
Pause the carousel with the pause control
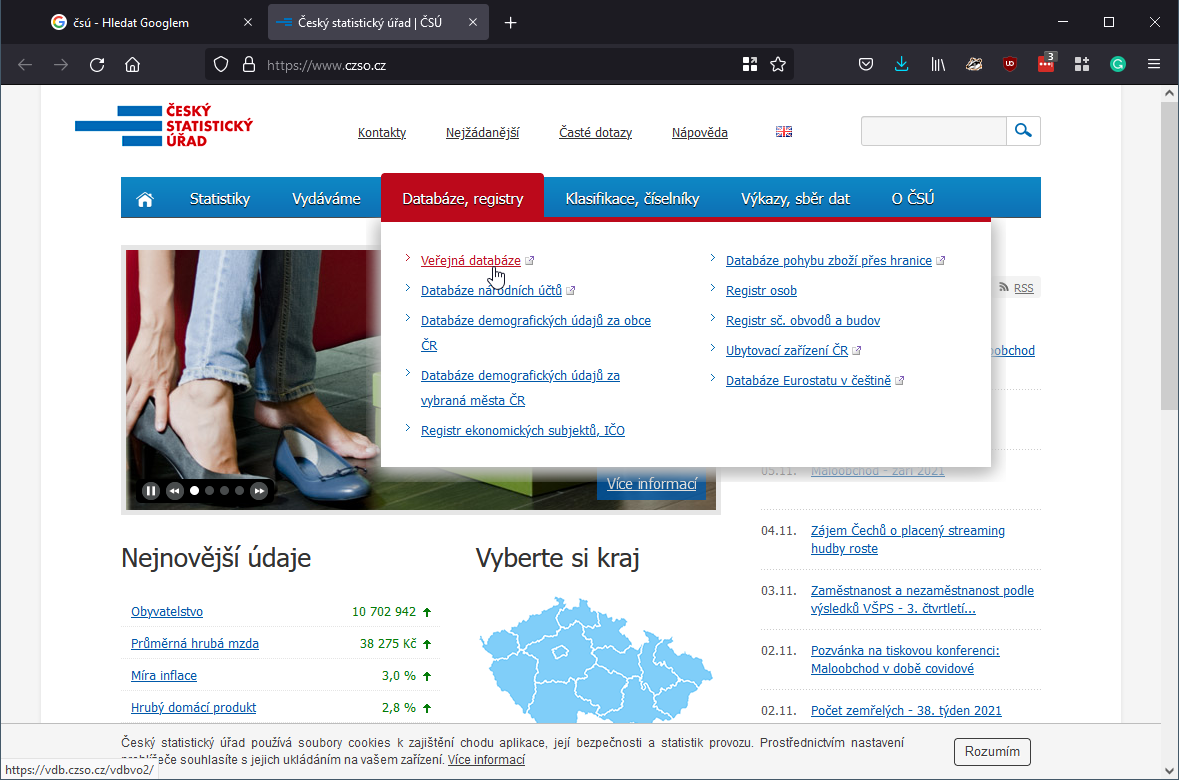150,490
